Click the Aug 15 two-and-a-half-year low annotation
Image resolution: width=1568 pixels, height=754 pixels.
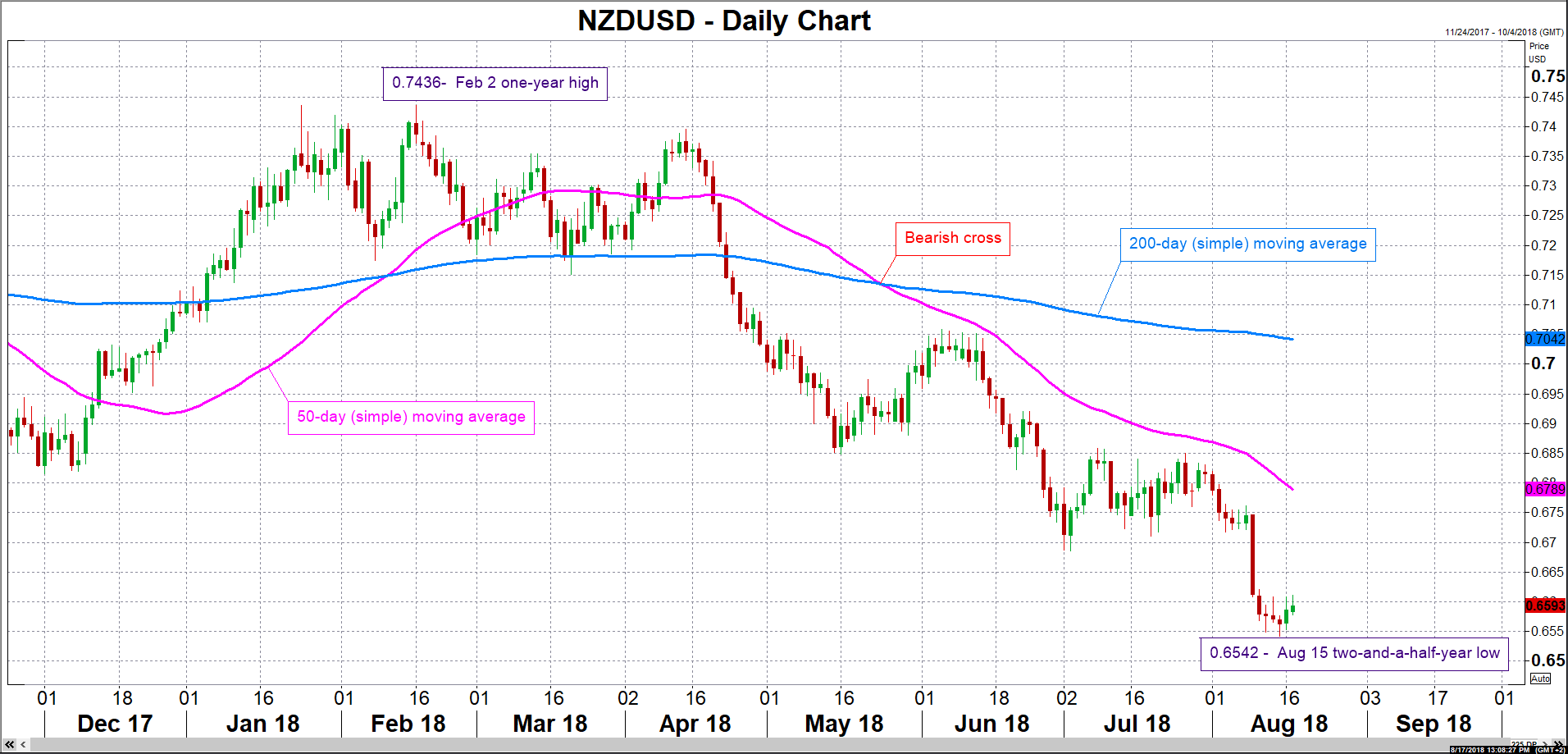(1354, 653)
